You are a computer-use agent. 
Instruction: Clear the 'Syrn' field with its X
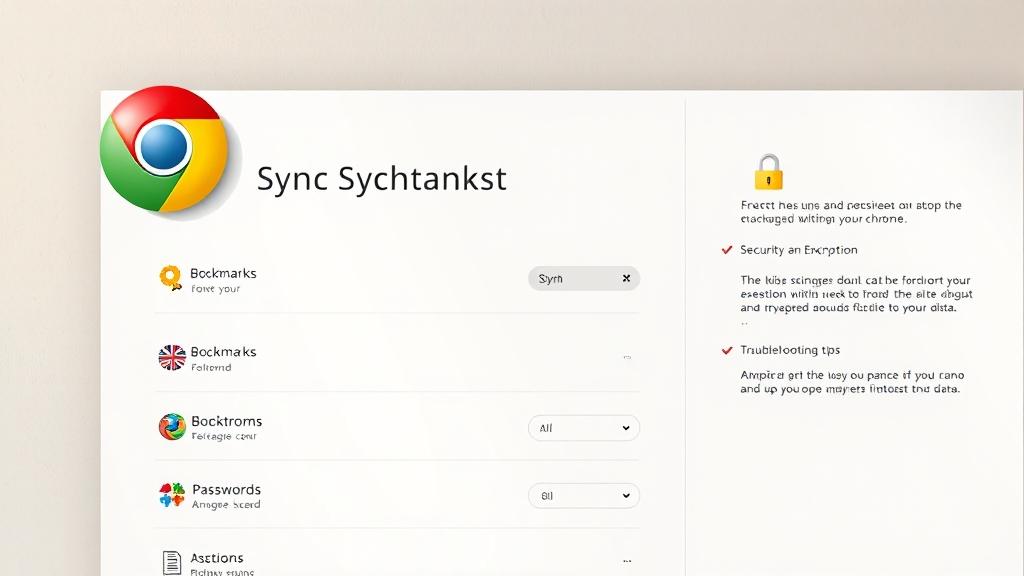click(x=626, y=278)
